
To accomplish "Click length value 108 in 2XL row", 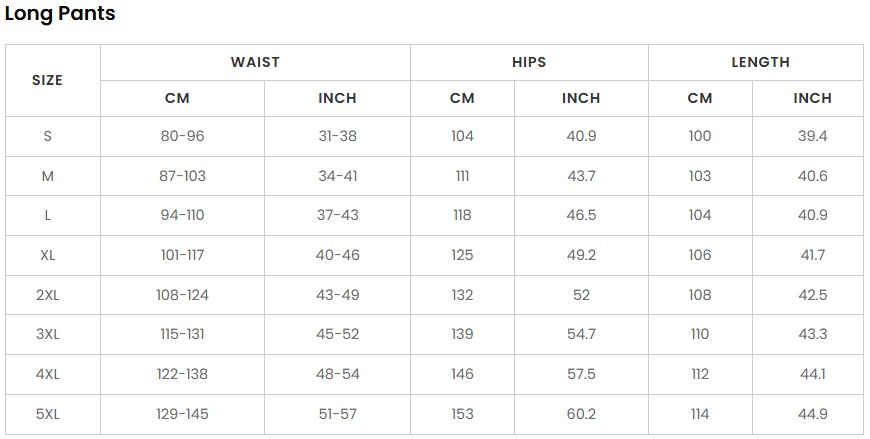I will 700,295.
